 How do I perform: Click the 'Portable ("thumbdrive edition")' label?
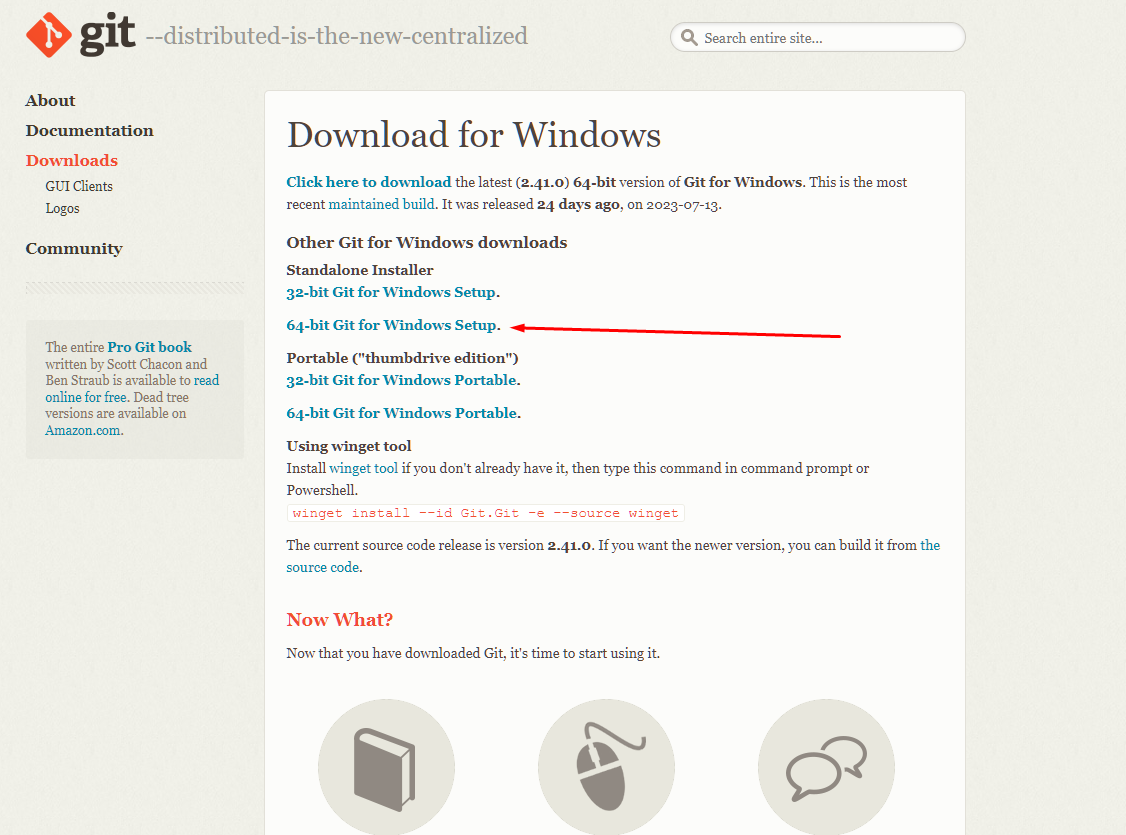(x=402, y=358)
